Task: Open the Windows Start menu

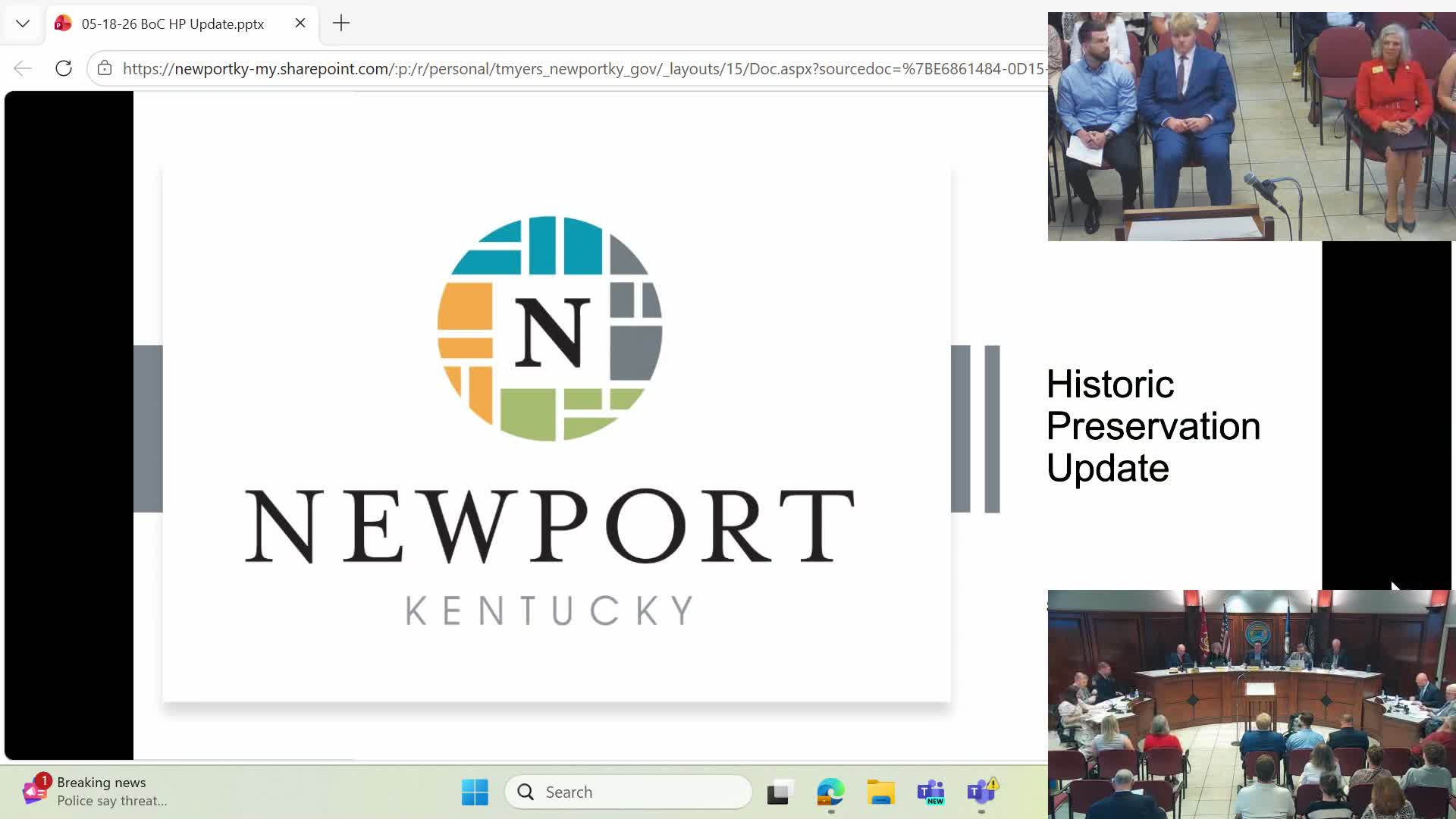Action: (x=475, y=792)
